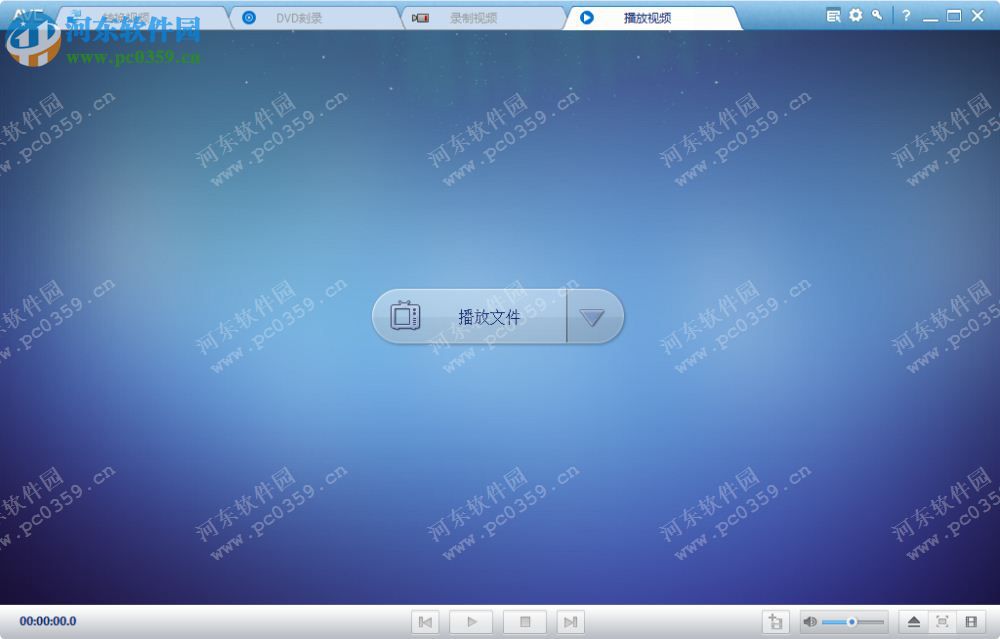1000x639 pixels.
Task: Click the search magnifier icon
Action: pos(876,16)
